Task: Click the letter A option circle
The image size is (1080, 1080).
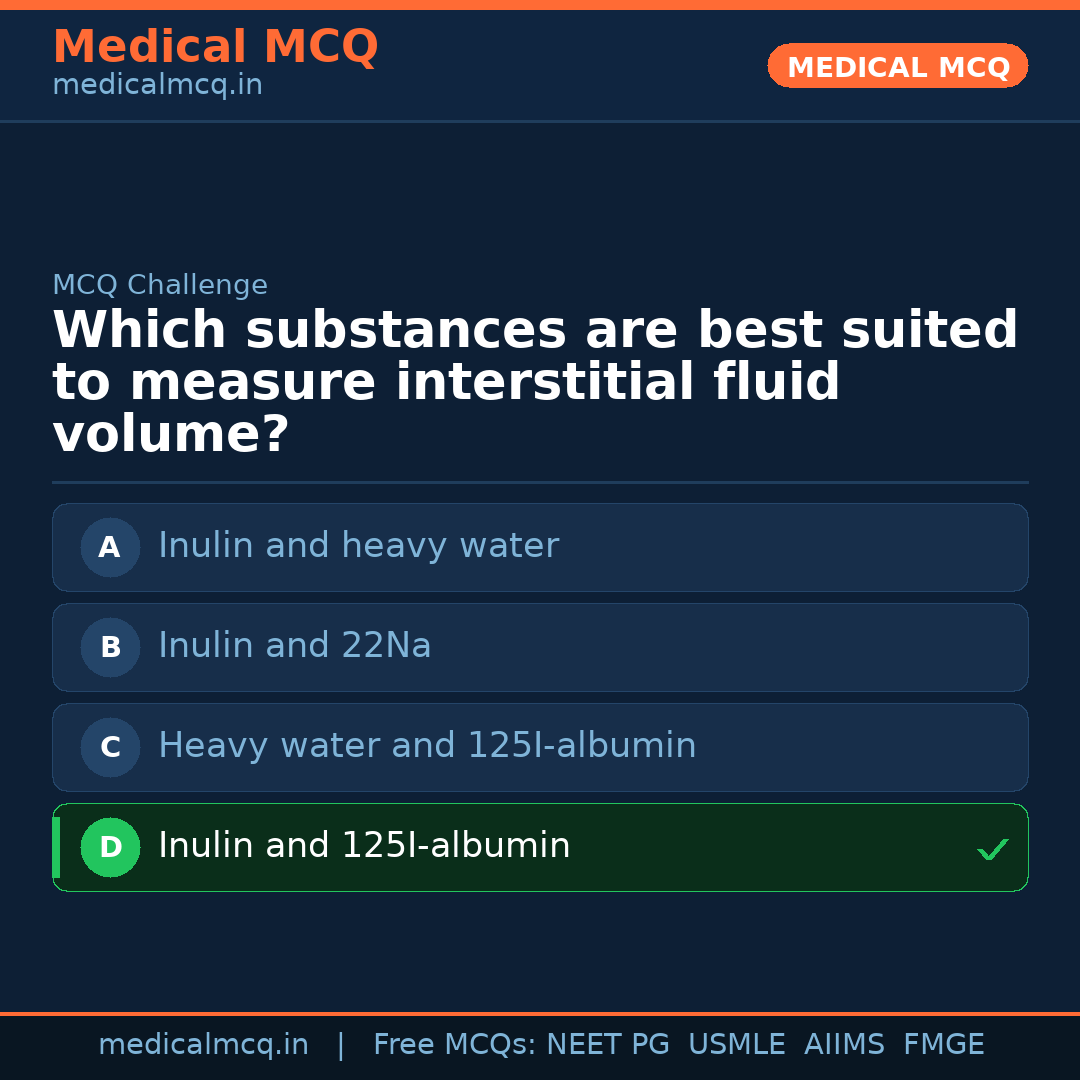Action: [110, 547]
